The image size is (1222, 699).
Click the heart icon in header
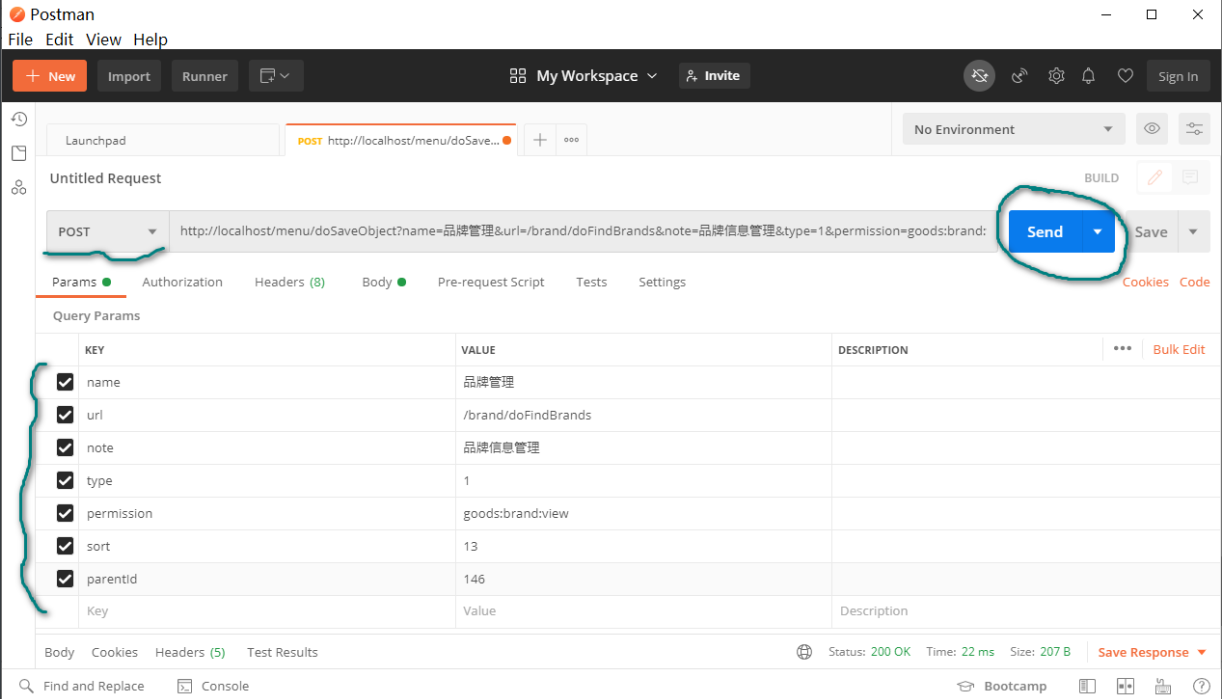pyautogui.click(x=1125, y=76)
